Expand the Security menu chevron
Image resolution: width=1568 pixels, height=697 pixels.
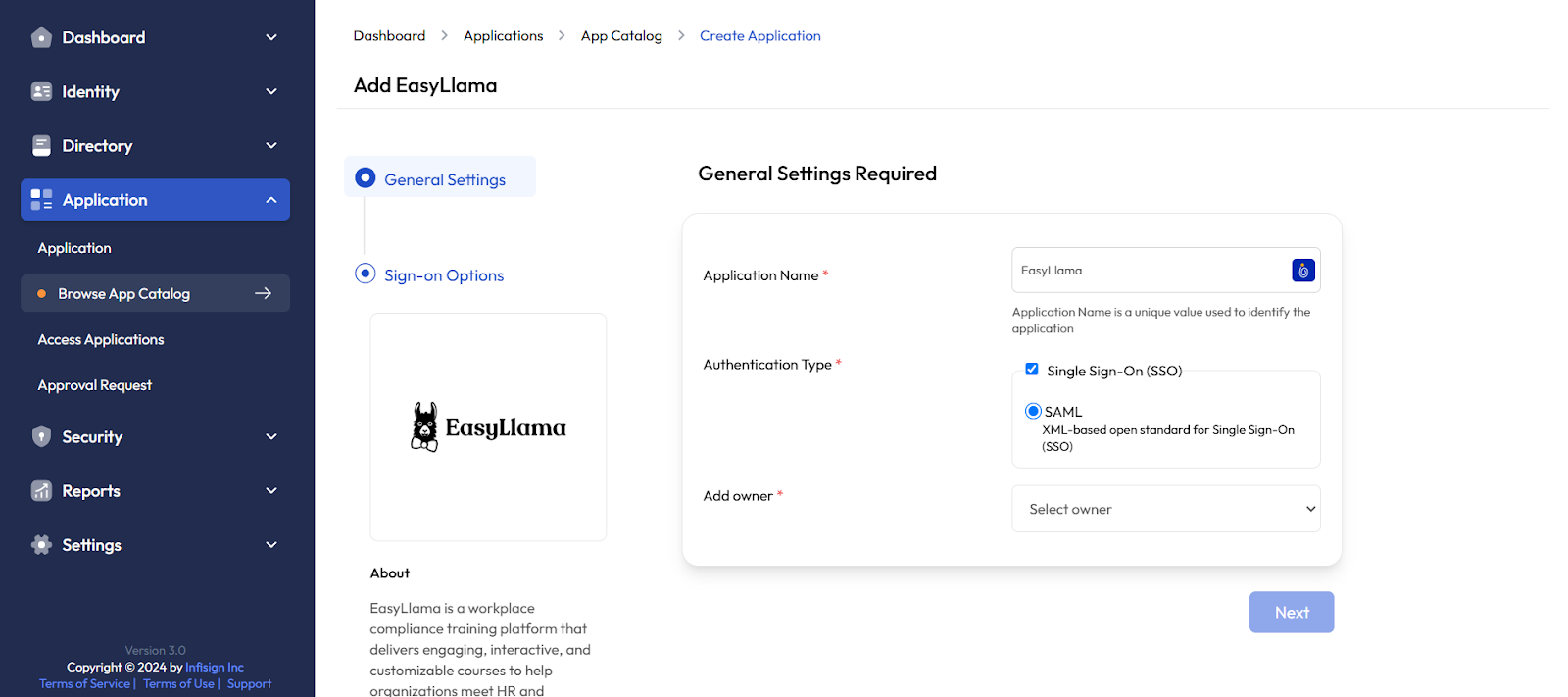click(271, 436)
